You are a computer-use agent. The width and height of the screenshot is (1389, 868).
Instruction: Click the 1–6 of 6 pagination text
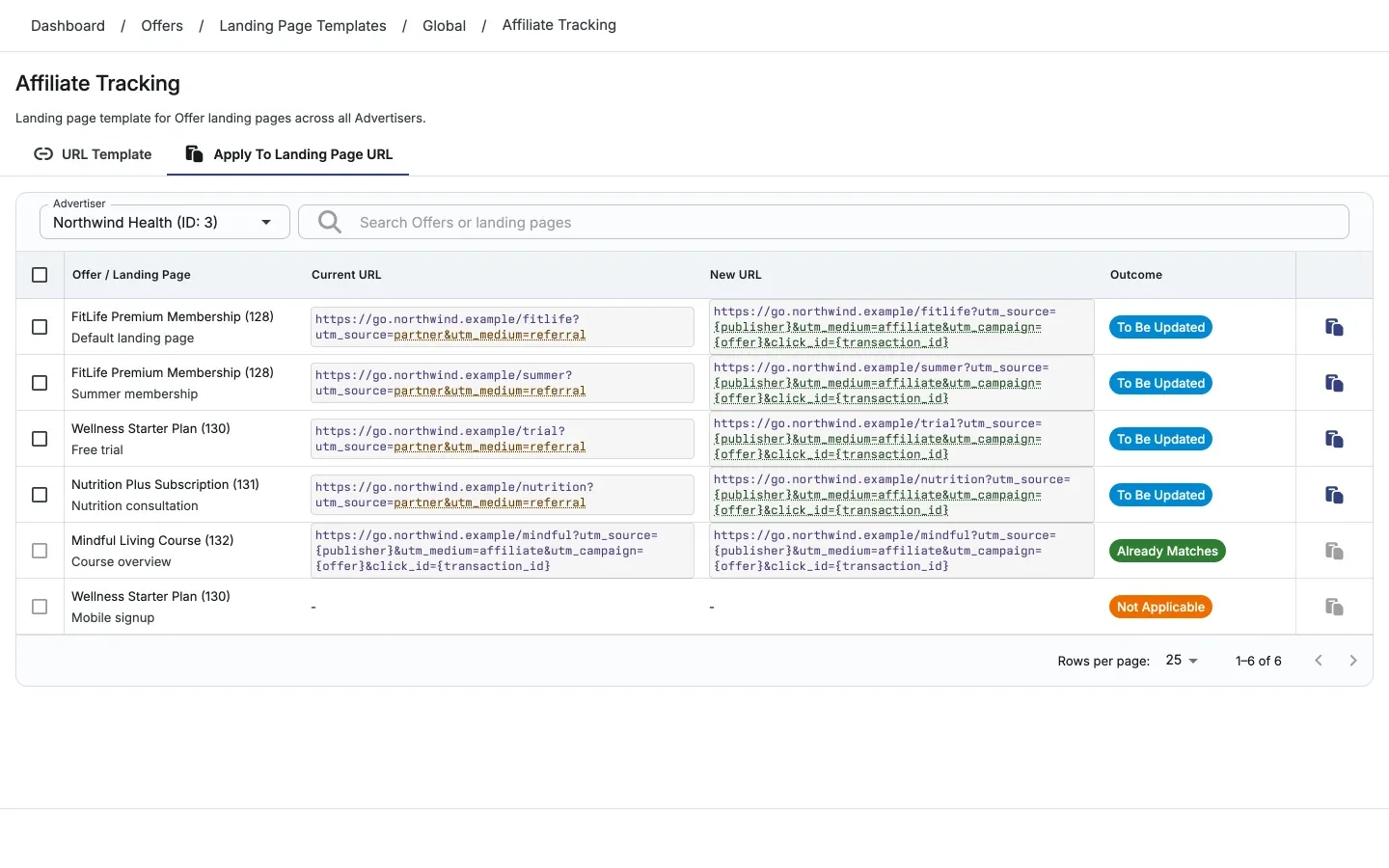1259,661
